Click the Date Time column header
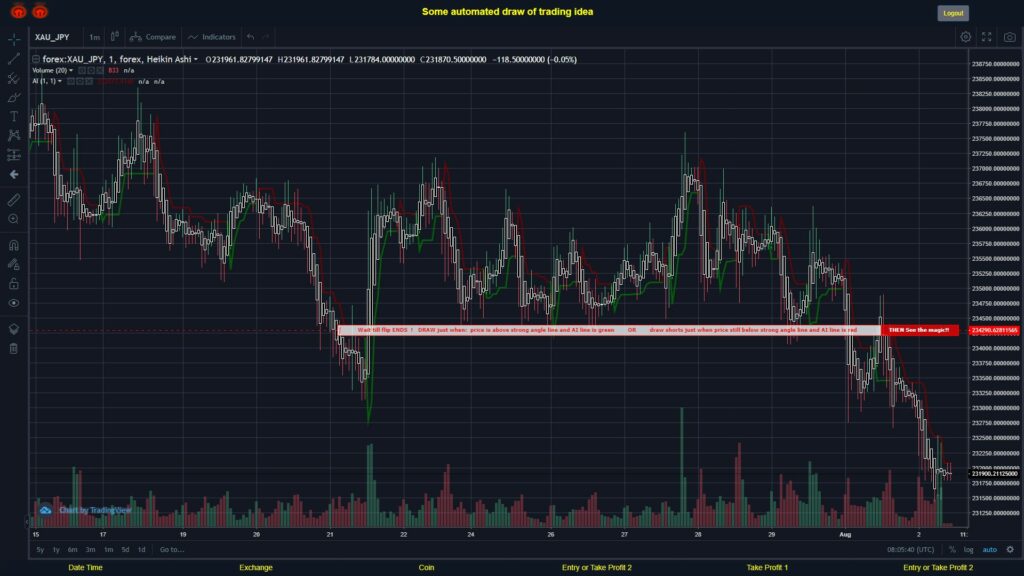This screenshot has width=1024, height=576. 86,568
